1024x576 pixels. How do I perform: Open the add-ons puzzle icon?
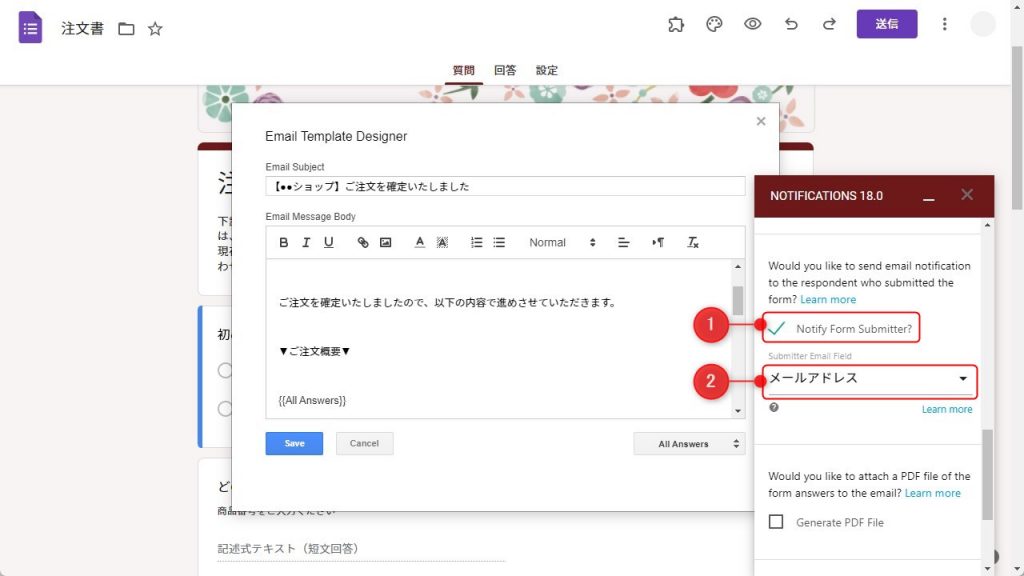(676, 25)
